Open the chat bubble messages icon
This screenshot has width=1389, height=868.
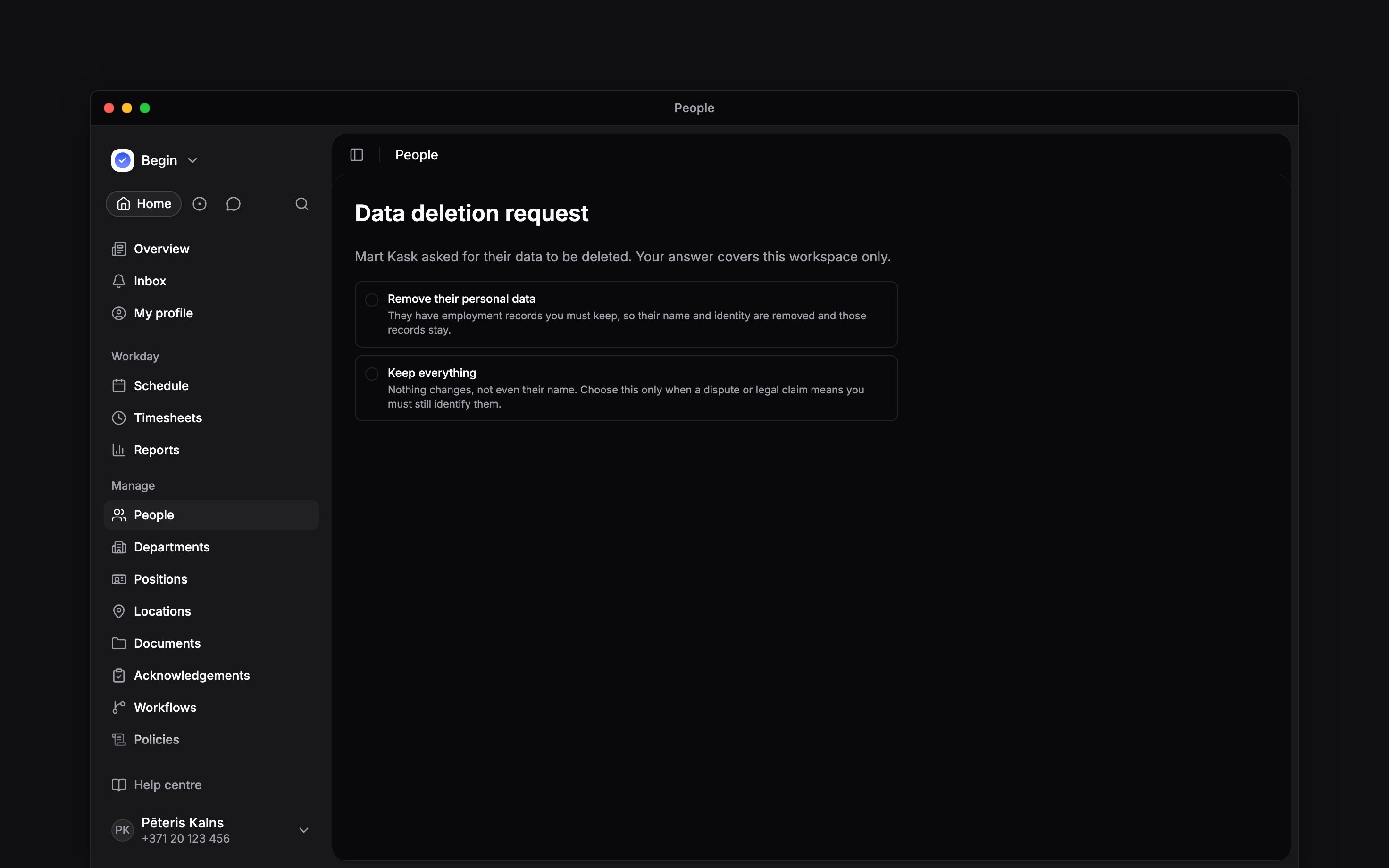[x=233, y=204]
